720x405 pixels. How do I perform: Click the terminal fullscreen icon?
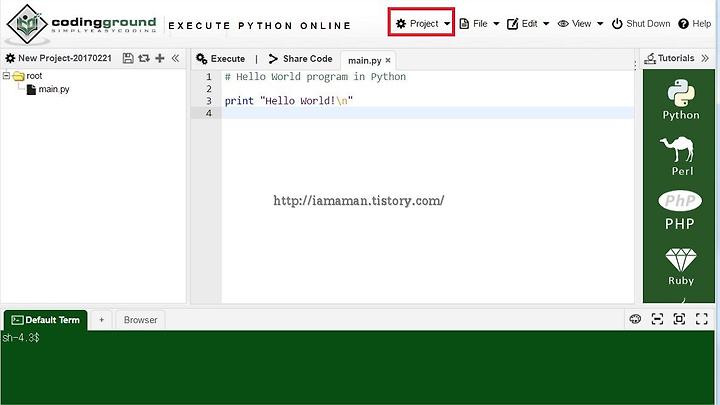702,319
